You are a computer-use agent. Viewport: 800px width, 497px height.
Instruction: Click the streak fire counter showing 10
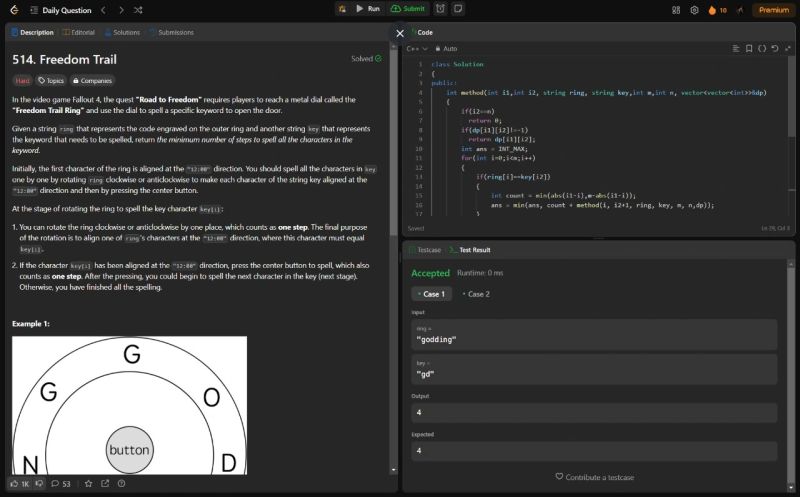(x=717, y=10)
